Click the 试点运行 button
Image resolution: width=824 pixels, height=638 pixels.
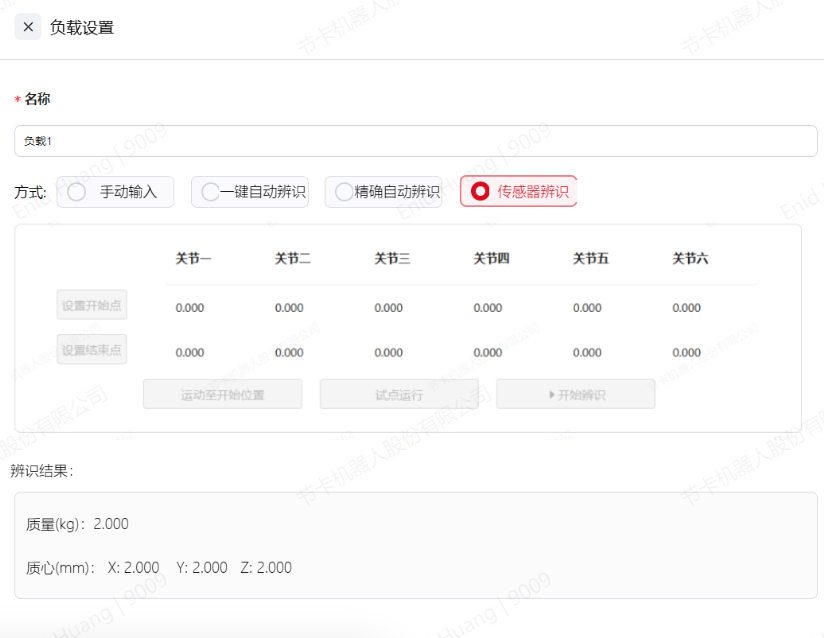point(398,394)
